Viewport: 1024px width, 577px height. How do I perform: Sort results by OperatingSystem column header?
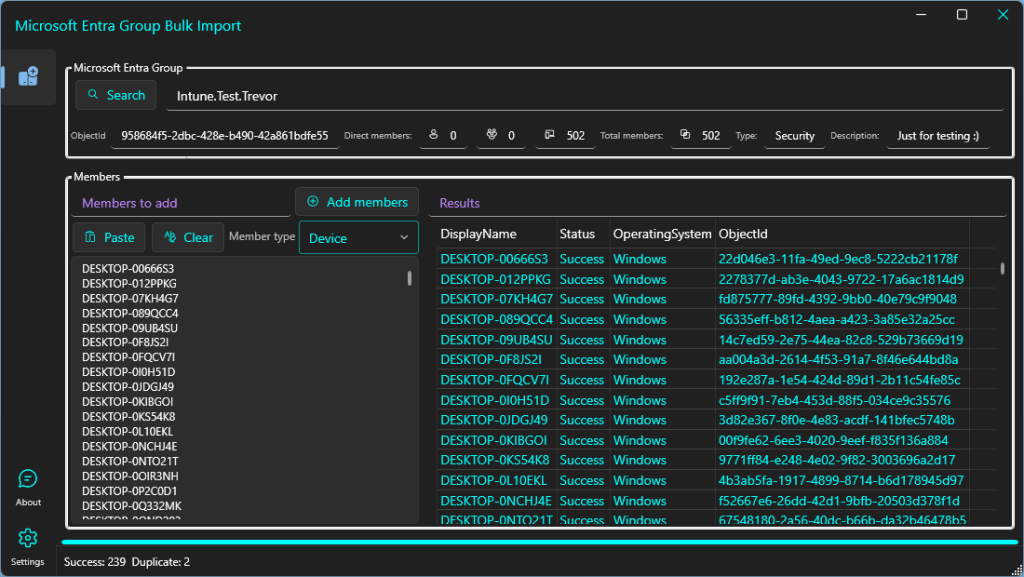(661, 234)
